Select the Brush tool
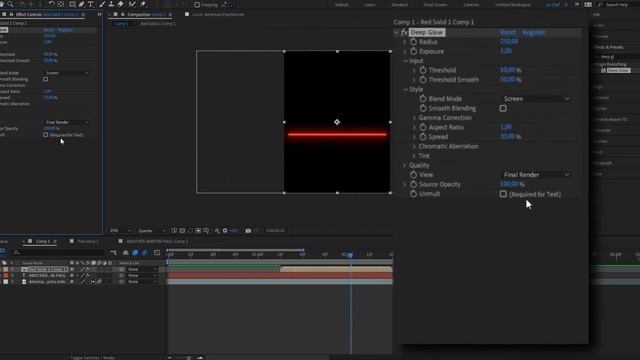 [102, 4]
